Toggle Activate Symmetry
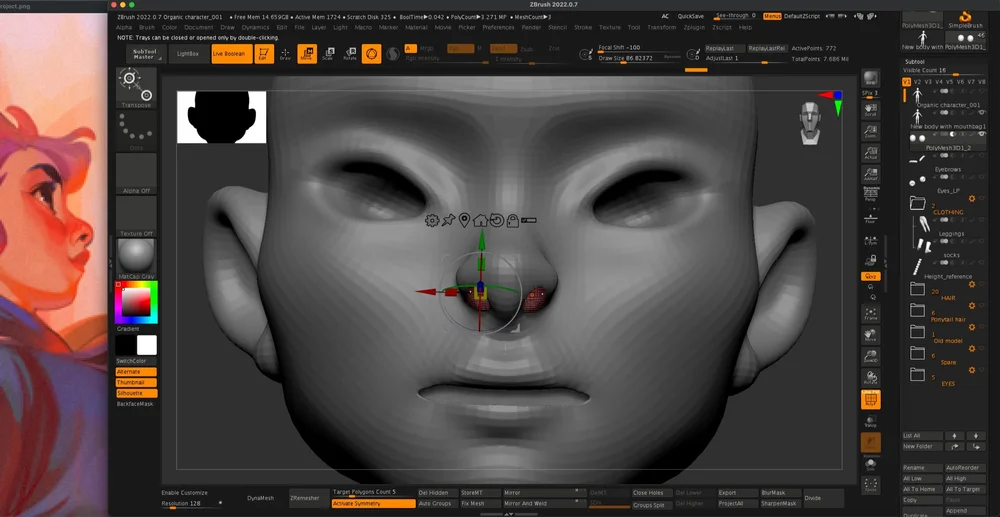The height and width of the screenshot is (517, 1000). (x=374, y=504)
